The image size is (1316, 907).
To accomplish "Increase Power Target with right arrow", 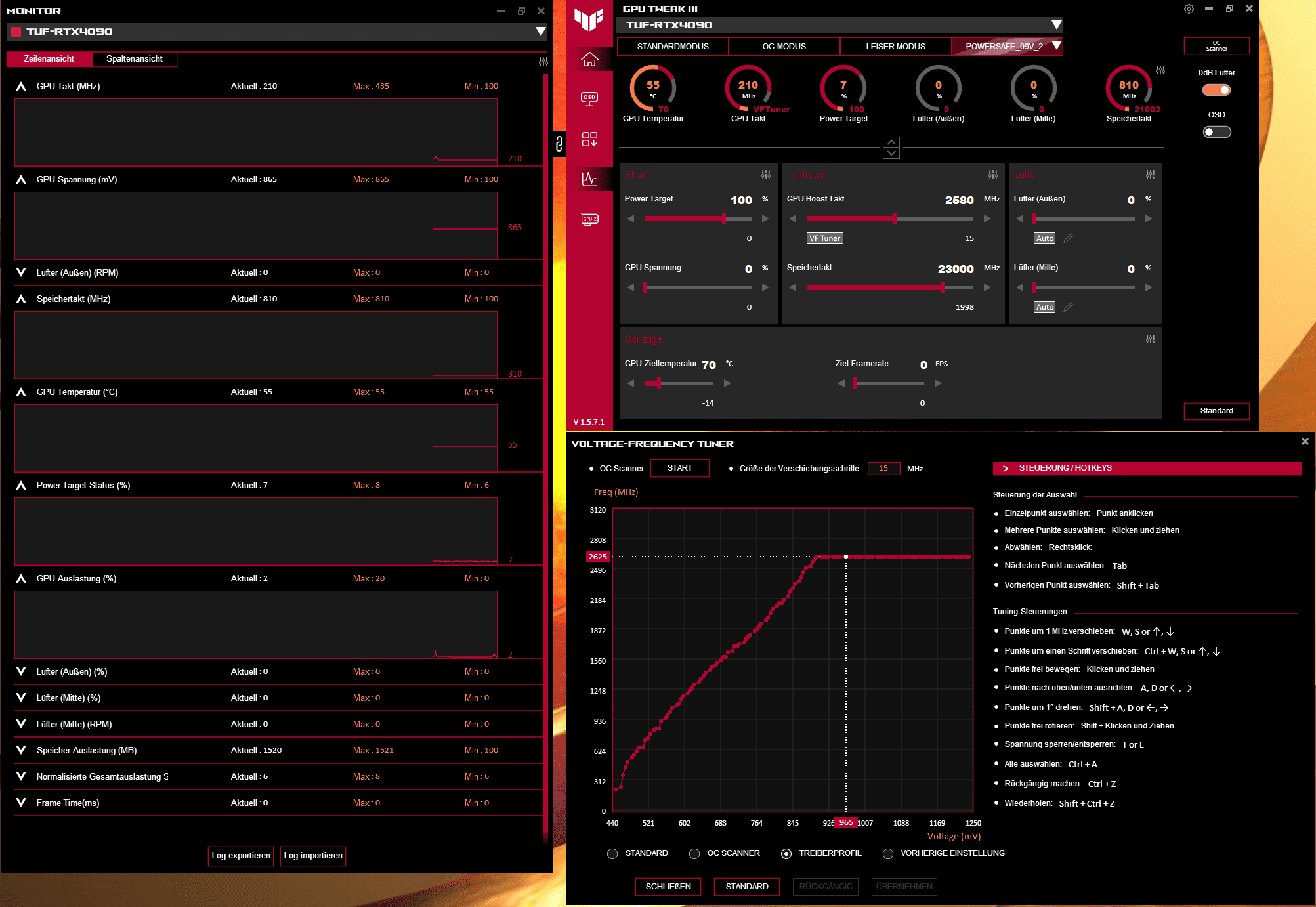I will [765, 219].
